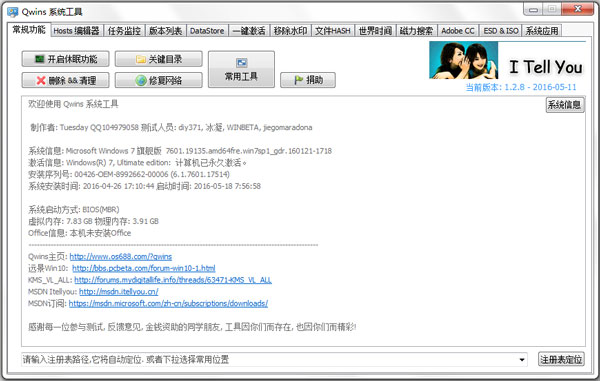
Task: Open the 常用工具 large button
Action: 241,69
